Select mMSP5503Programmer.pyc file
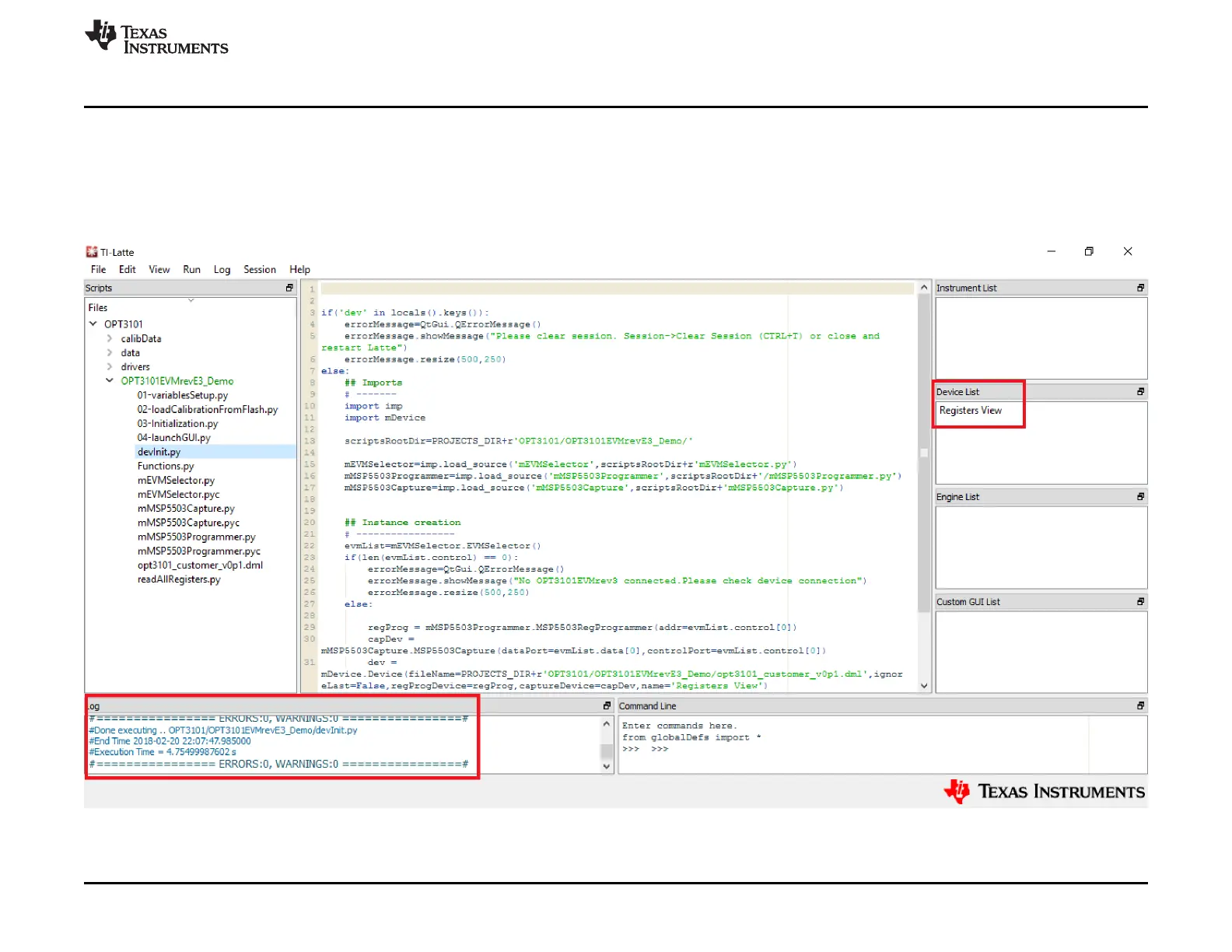The height and width of the screenshot is (952, 1232). (x=199, y=551)
